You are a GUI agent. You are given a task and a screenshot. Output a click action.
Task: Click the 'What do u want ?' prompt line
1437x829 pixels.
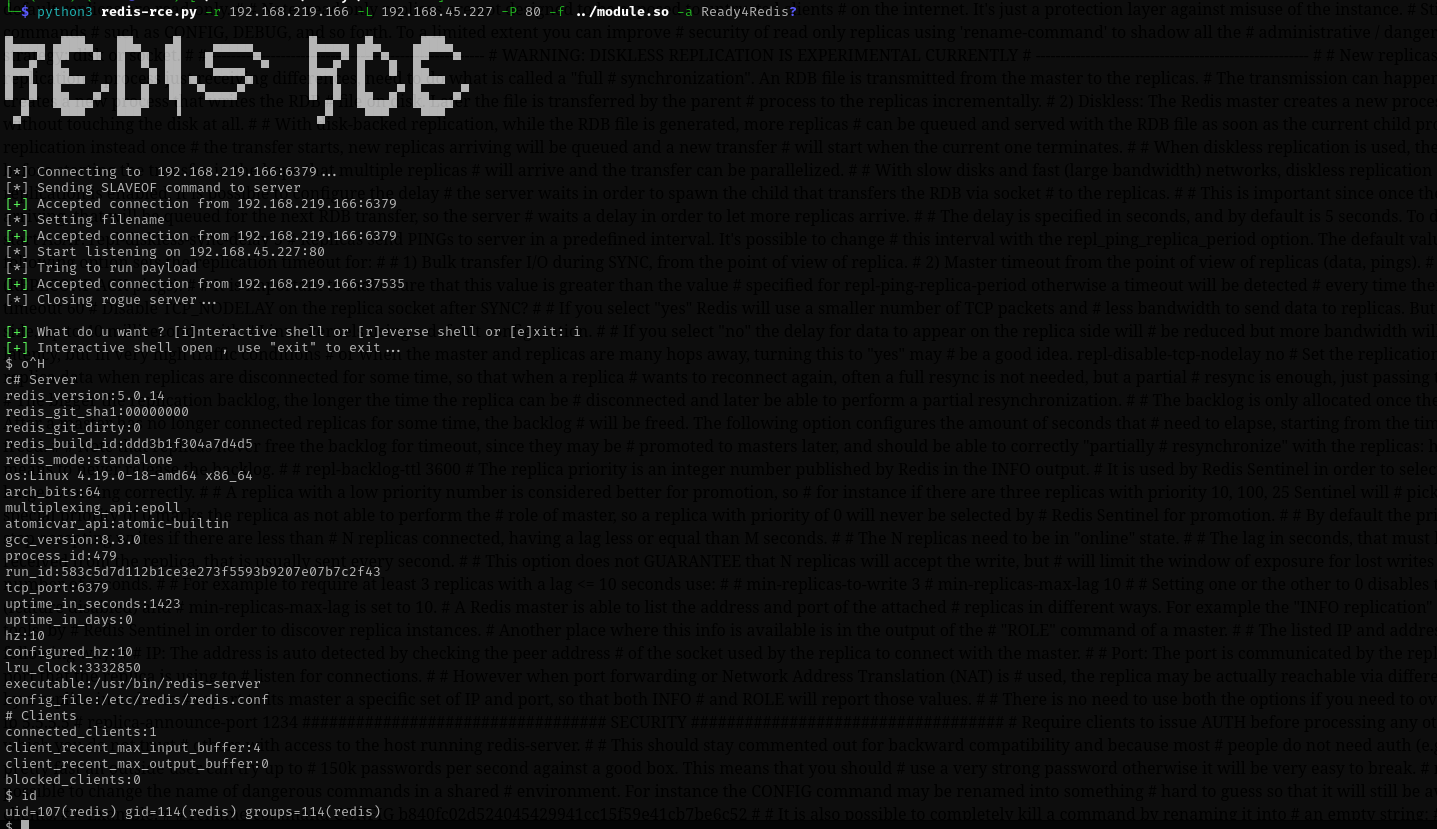tap(293, 332)
